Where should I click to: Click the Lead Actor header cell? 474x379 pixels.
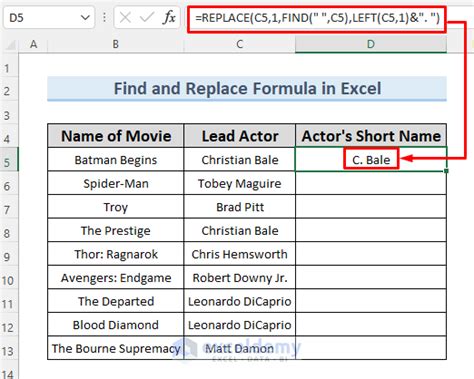tap(240, 136)
